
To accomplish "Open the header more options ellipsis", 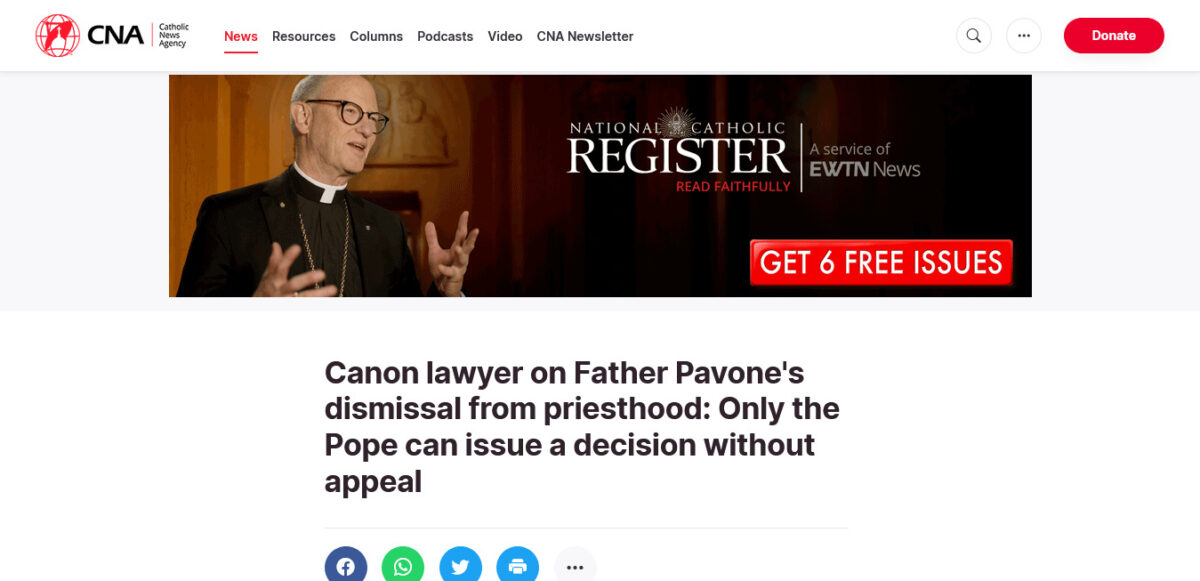I will pyautogui.click(x=1023, y=36).
